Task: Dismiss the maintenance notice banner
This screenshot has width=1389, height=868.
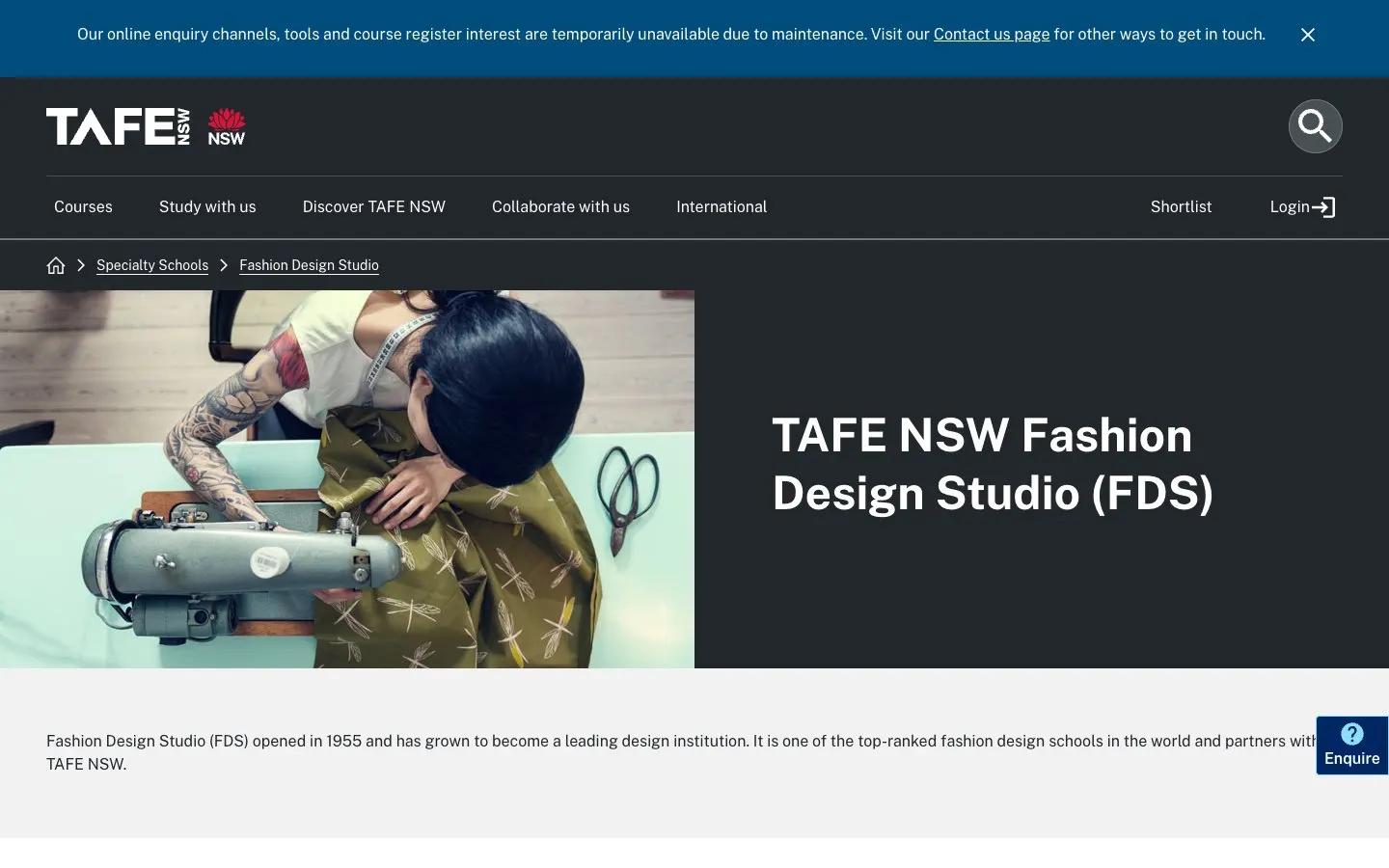Action: pos(1308,35)
